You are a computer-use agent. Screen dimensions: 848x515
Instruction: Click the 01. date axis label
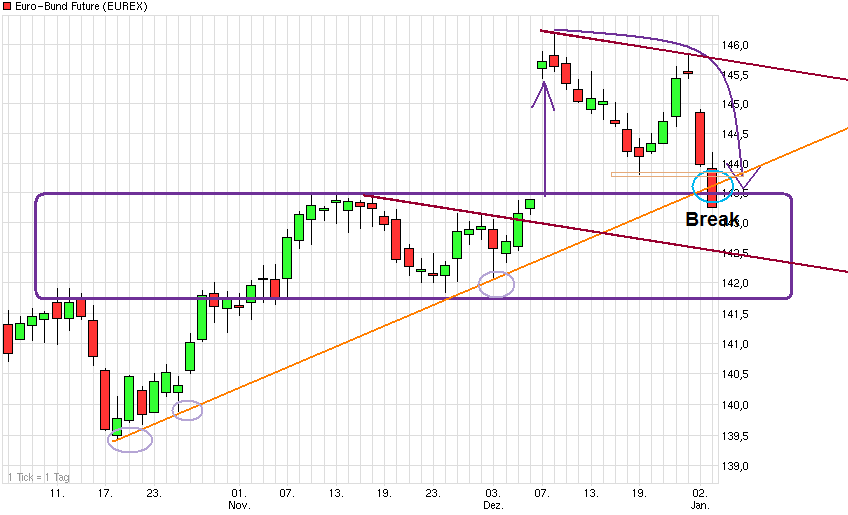point(239,493)
